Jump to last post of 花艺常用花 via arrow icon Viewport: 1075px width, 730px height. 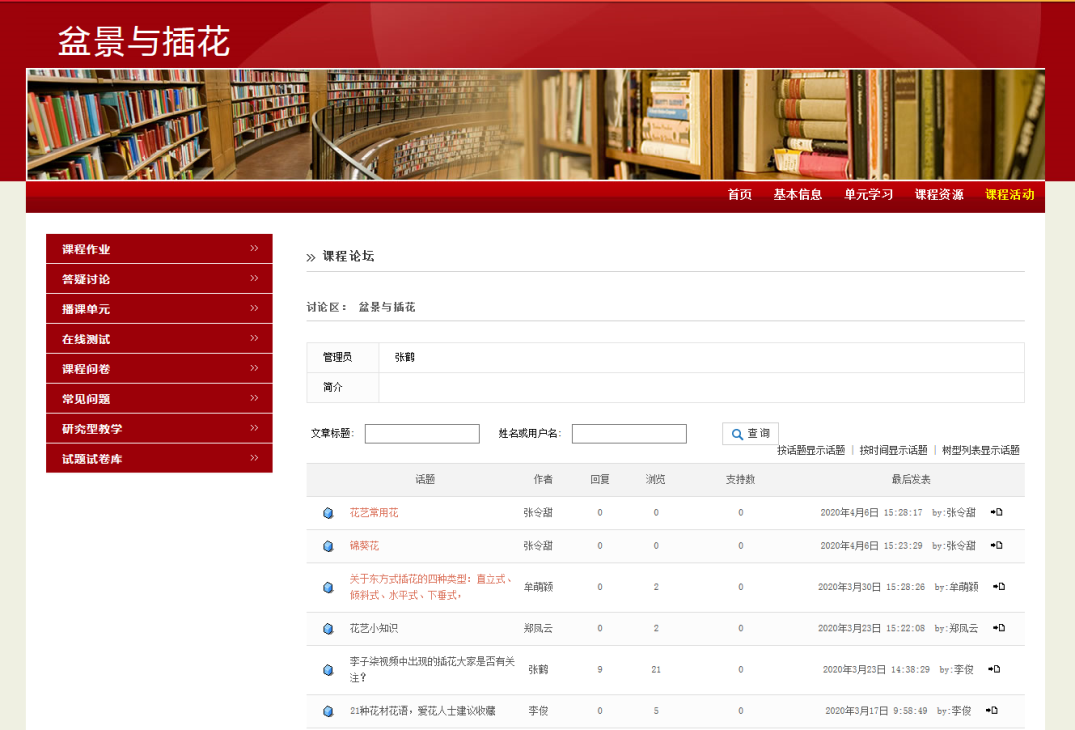pyautogui.click(x=996, y=512)
